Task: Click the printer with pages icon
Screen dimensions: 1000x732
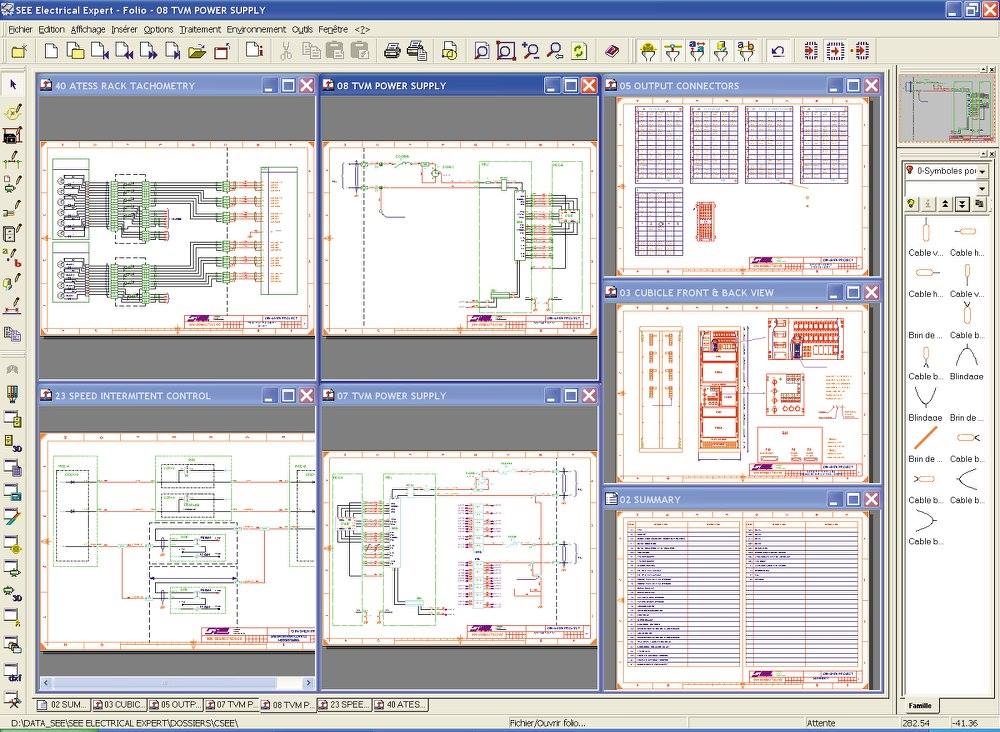Action: (417, 51)
